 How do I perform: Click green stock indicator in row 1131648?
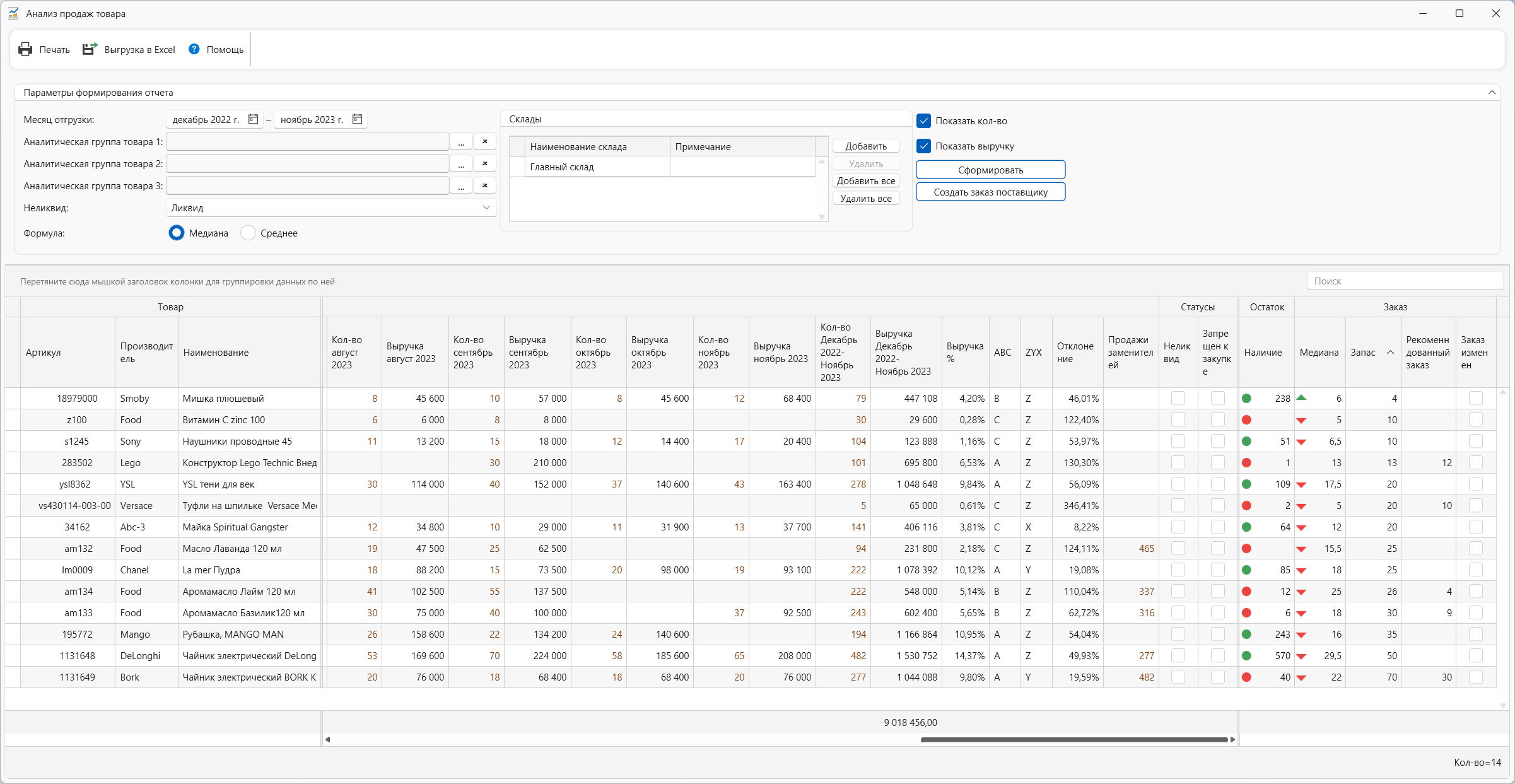1246,656
